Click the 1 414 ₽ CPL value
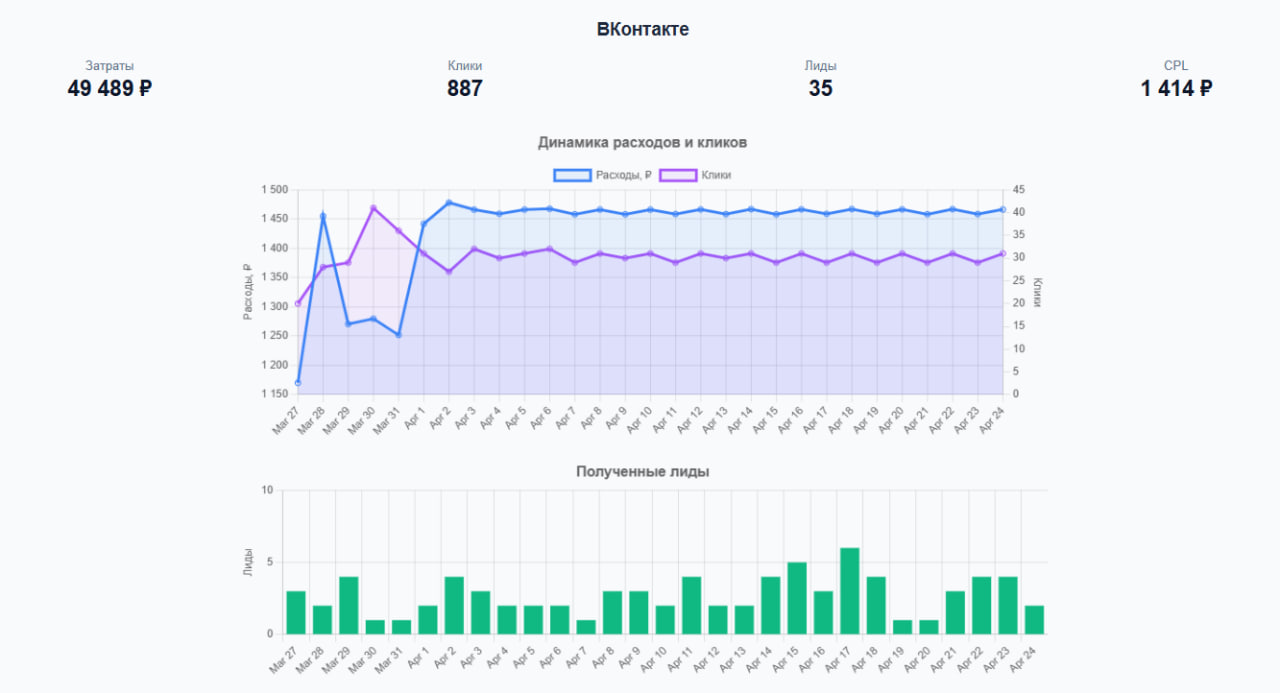The width and height of the screenshot is (1280, 693). tap(1176, 88)
